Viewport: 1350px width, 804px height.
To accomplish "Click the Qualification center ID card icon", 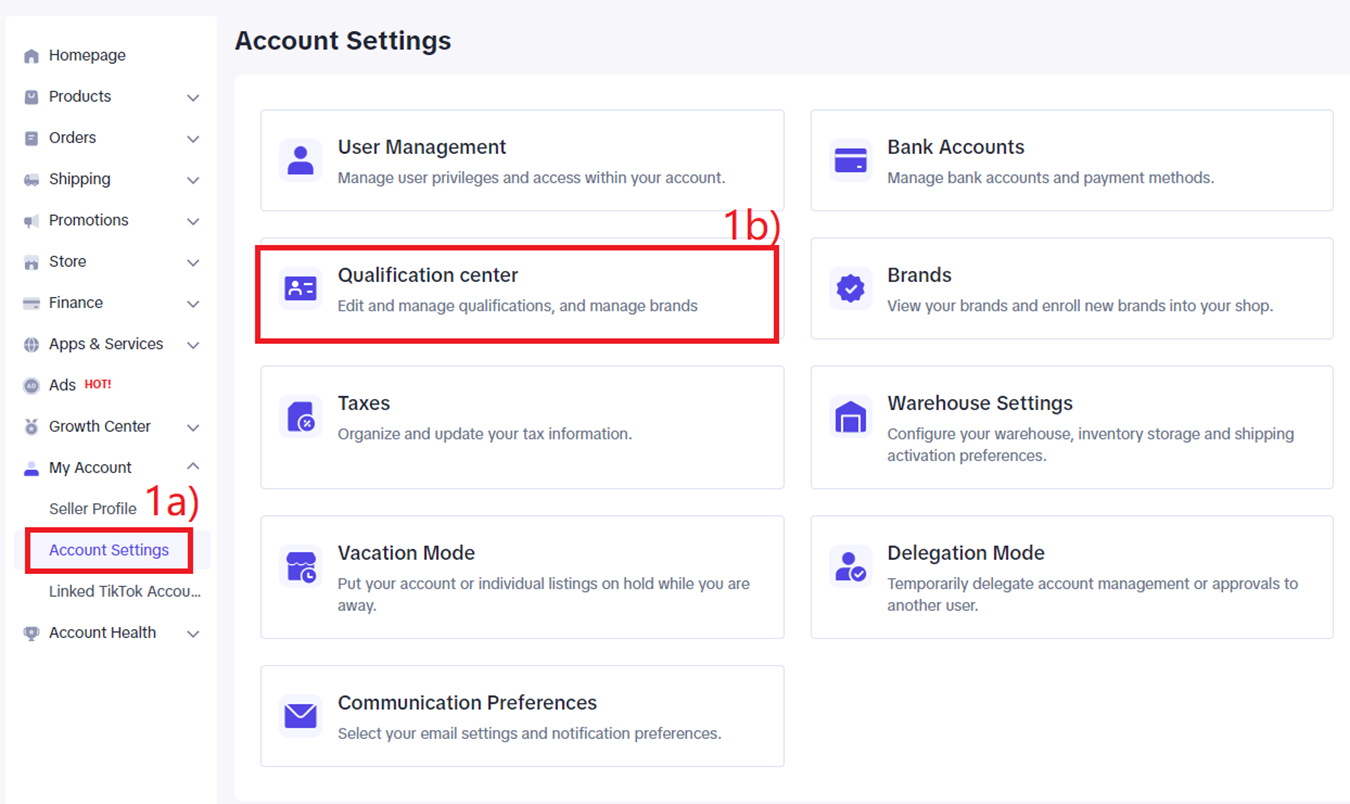I will tap(300, 289).
